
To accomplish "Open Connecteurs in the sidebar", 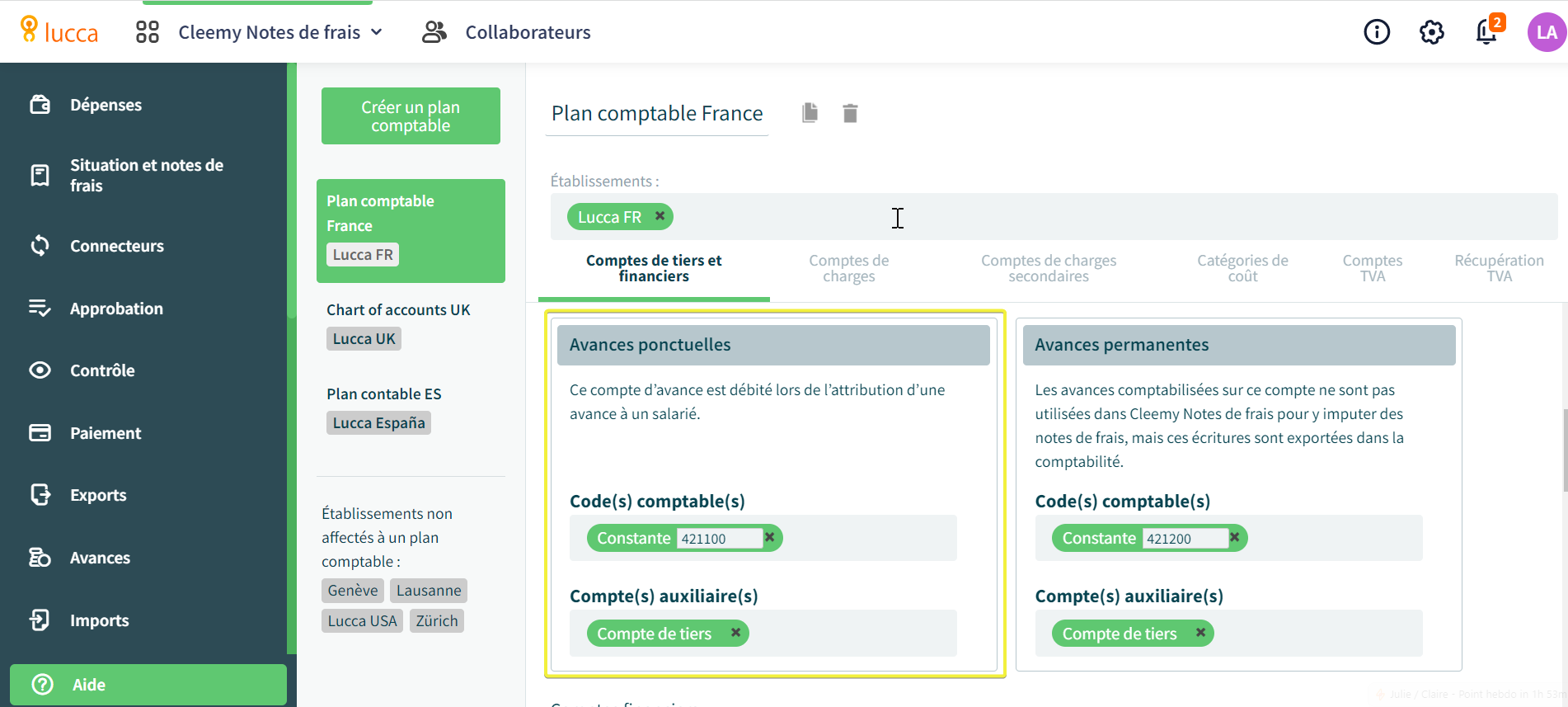I will pyautogui.click(x=117, y=246).
